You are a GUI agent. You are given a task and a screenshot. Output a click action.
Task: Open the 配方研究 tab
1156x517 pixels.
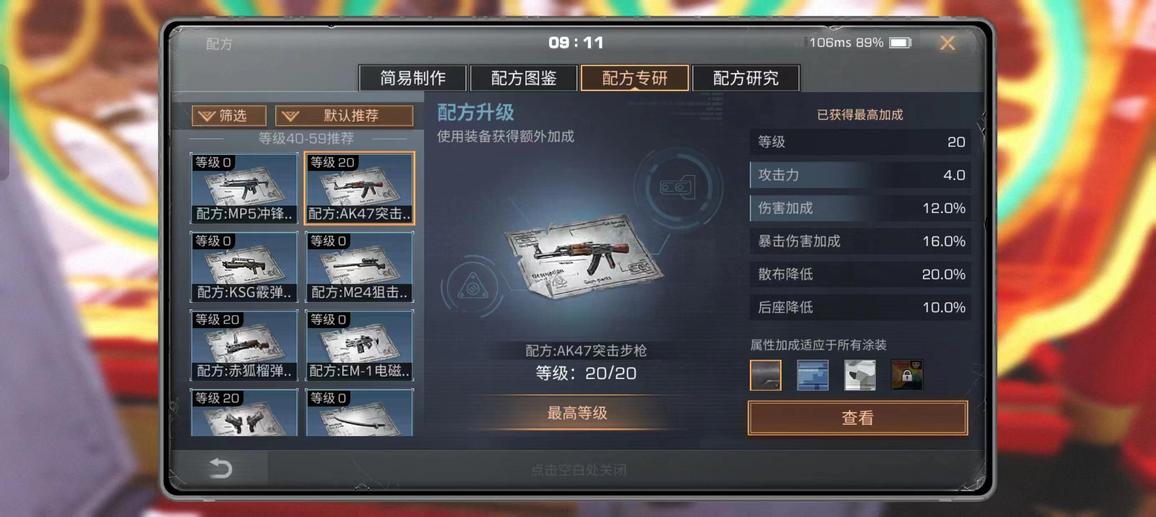745,78
